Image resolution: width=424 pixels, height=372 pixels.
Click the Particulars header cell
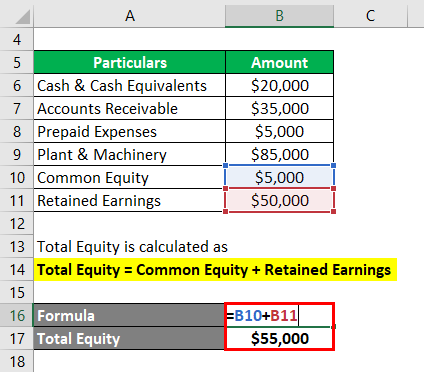click(129, 62)
